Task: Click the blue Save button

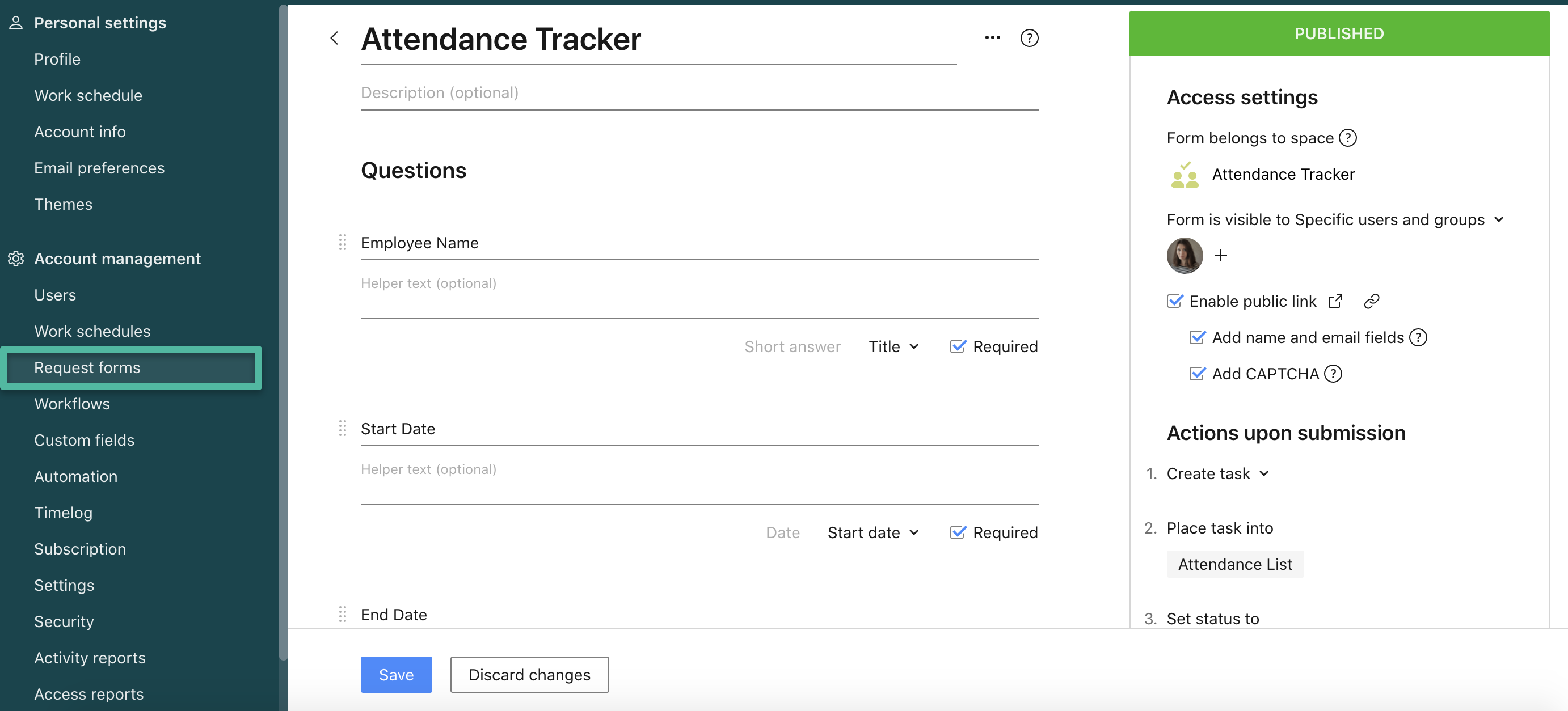Action: (395, 675)
